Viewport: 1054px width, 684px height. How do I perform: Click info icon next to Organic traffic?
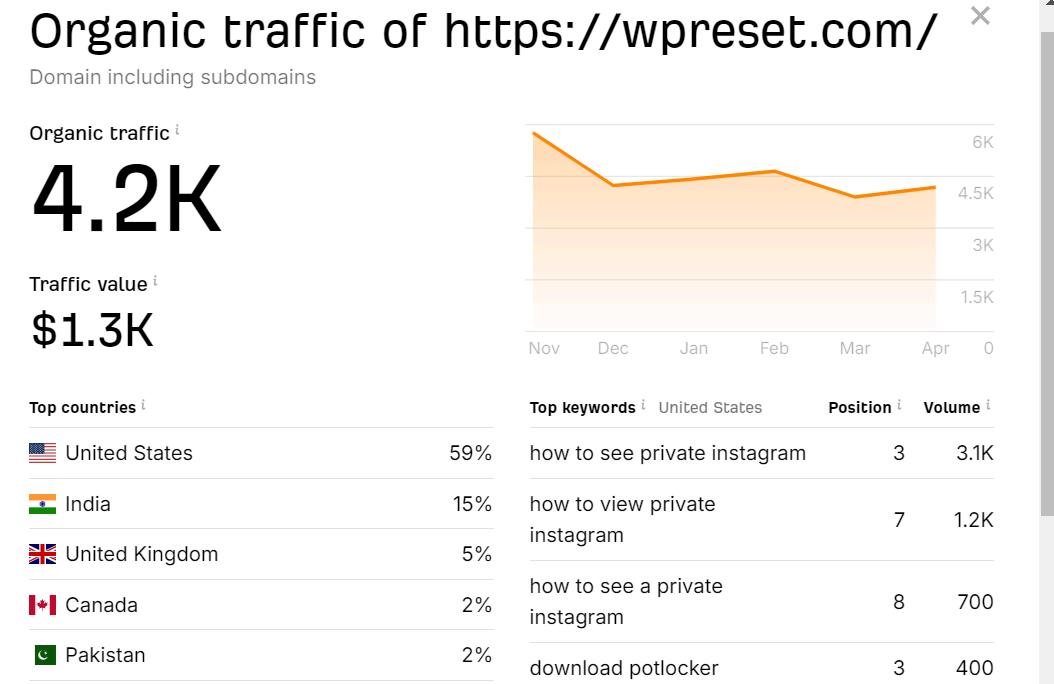tap(177, 129)
